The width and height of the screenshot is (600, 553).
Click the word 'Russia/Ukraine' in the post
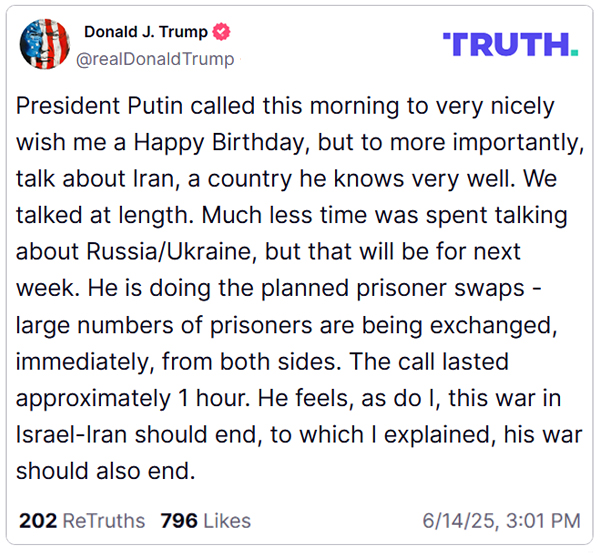(169, 252)
